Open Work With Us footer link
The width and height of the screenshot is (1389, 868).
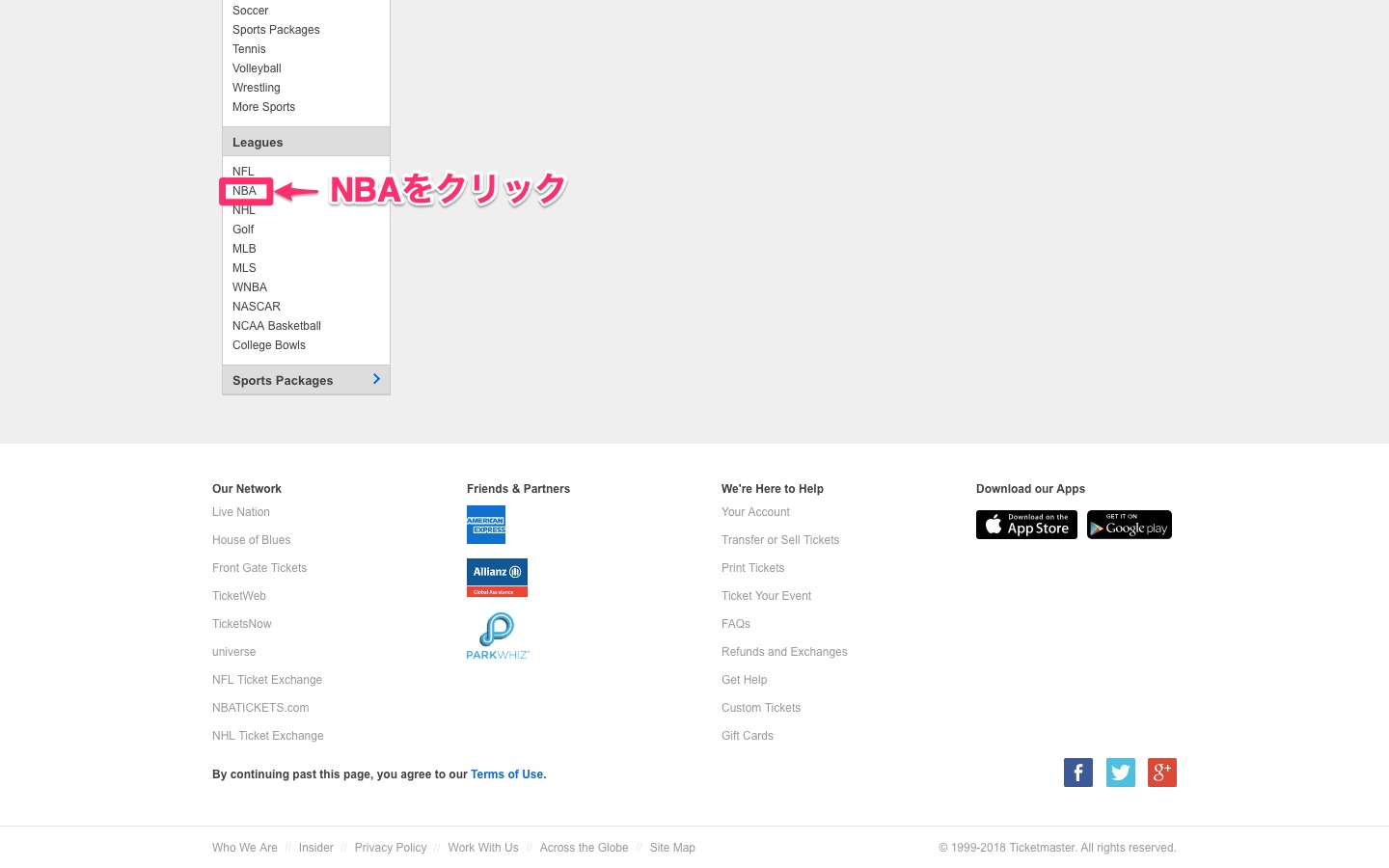(483, 848)
